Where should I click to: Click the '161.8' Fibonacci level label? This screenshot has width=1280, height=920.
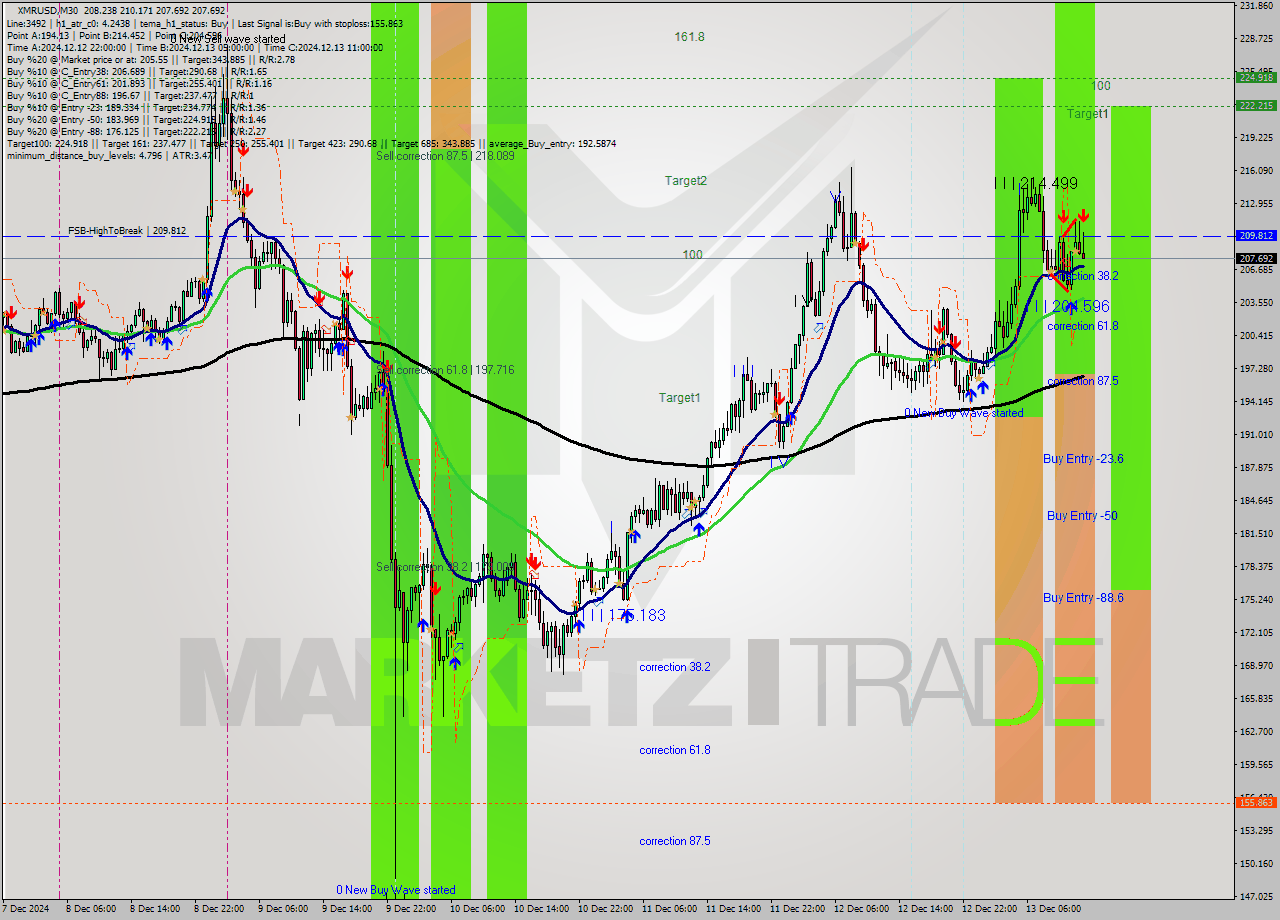pyautogui.click(x=689, y=37)
